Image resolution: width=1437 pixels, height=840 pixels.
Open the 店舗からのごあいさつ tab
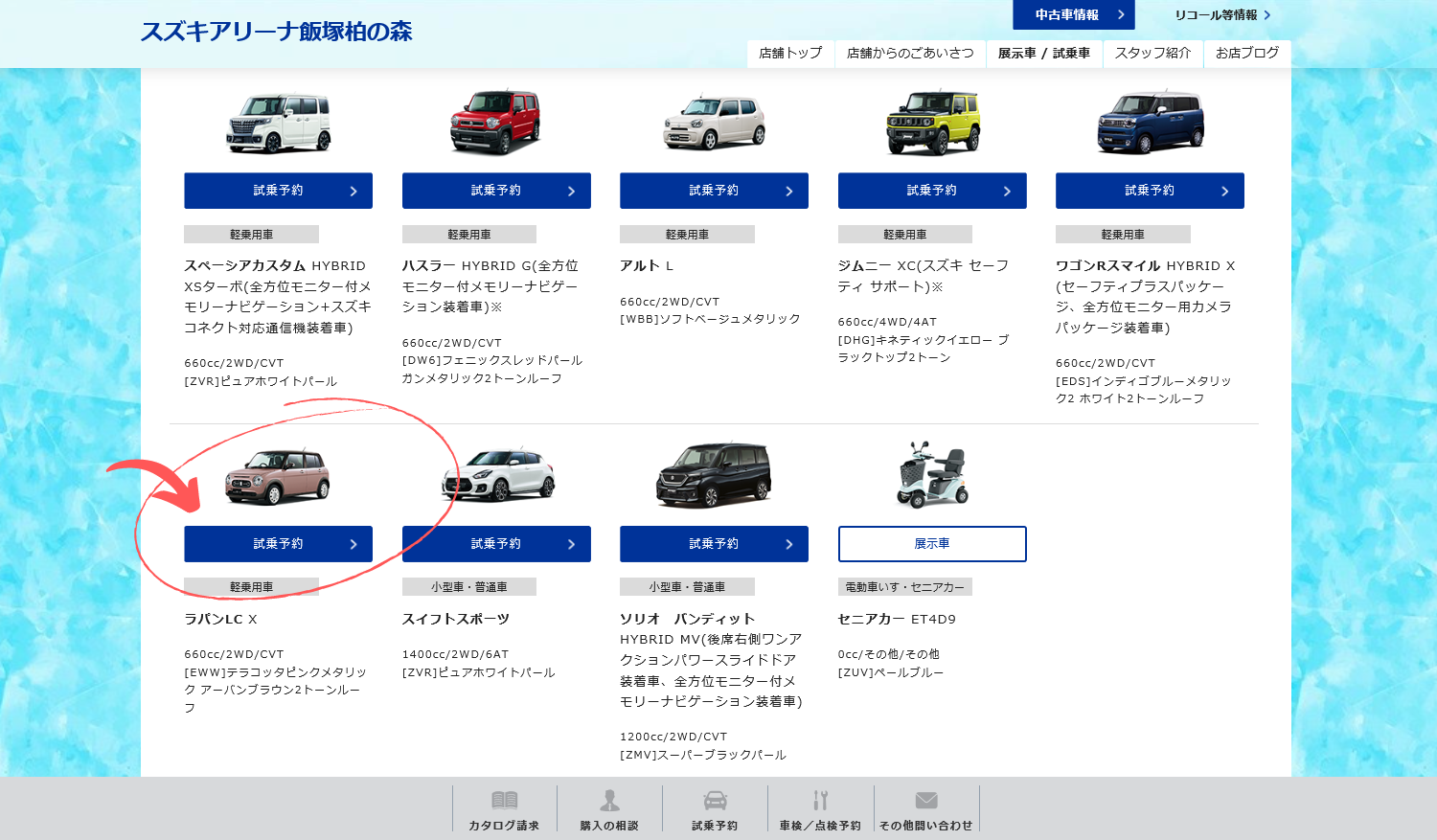(x=910, y=54)
